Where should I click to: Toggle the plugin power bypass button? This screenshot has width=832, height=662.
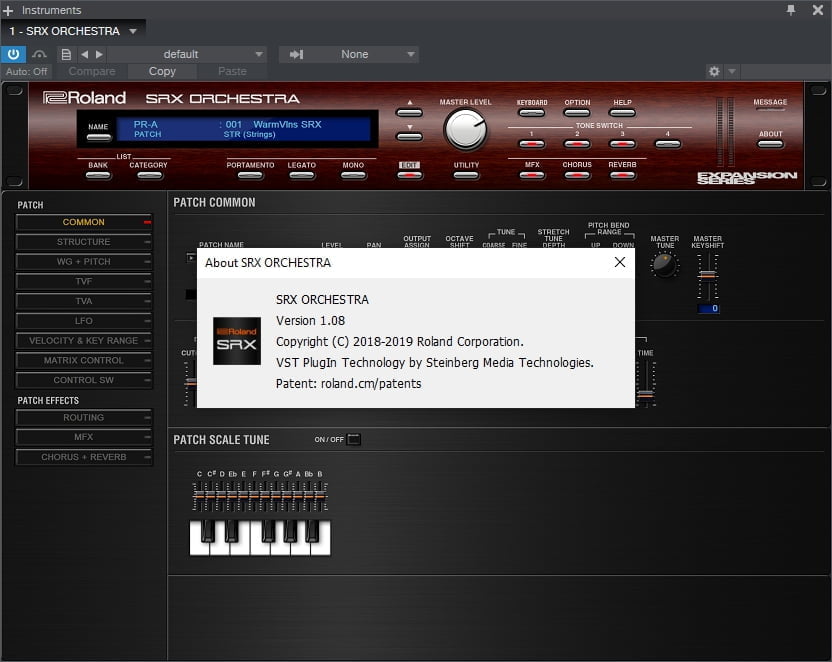click(13, 54)
